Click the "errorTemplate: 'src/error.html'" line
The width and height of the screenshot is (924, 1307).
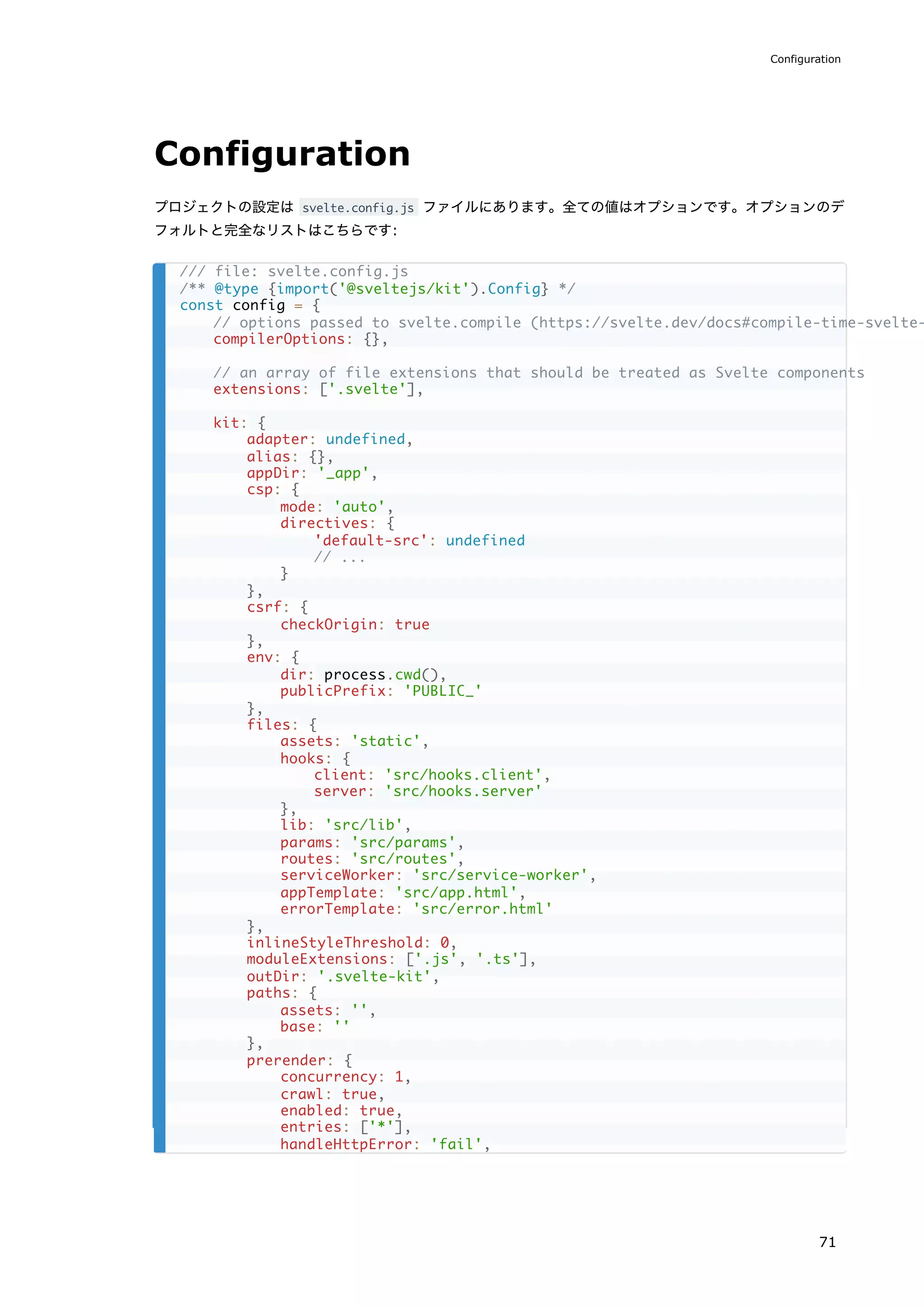point(416,909)
